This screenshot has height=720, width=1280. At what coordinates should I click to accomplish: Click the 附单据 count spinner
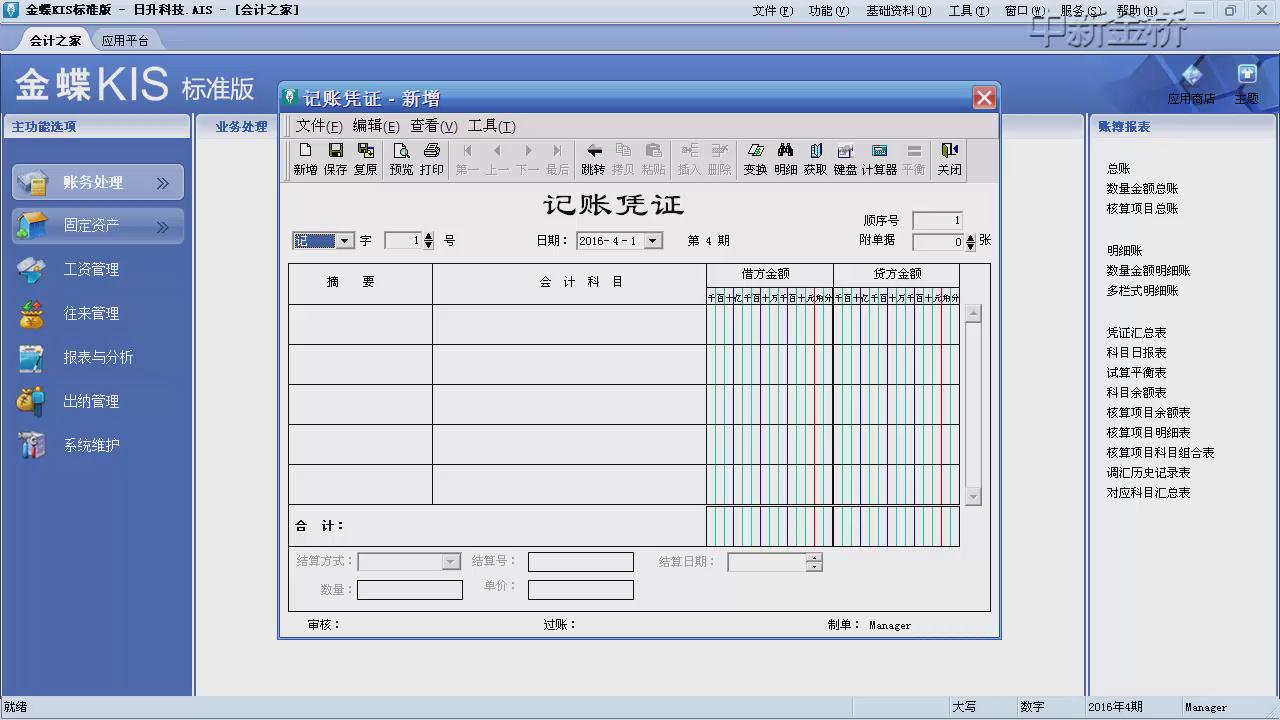[x=969, y=241]
